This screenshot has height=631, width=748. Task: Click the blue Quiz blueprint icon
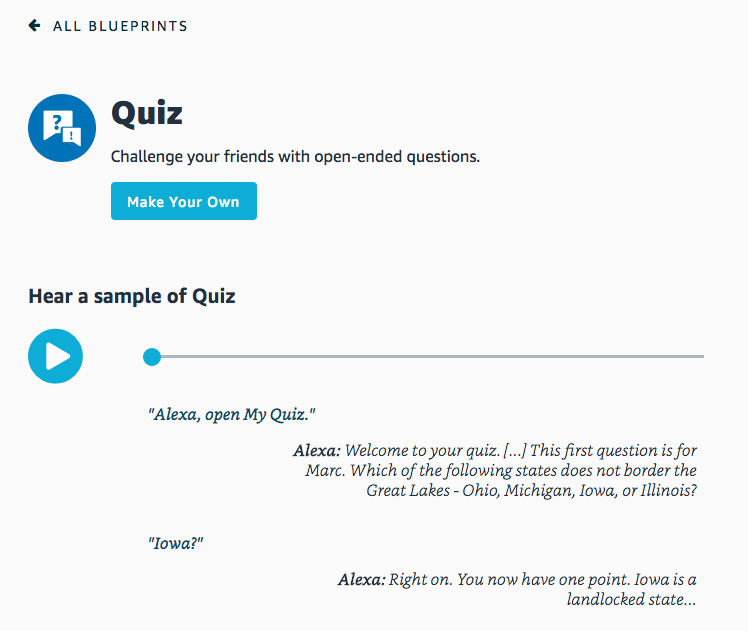point(62,128)
